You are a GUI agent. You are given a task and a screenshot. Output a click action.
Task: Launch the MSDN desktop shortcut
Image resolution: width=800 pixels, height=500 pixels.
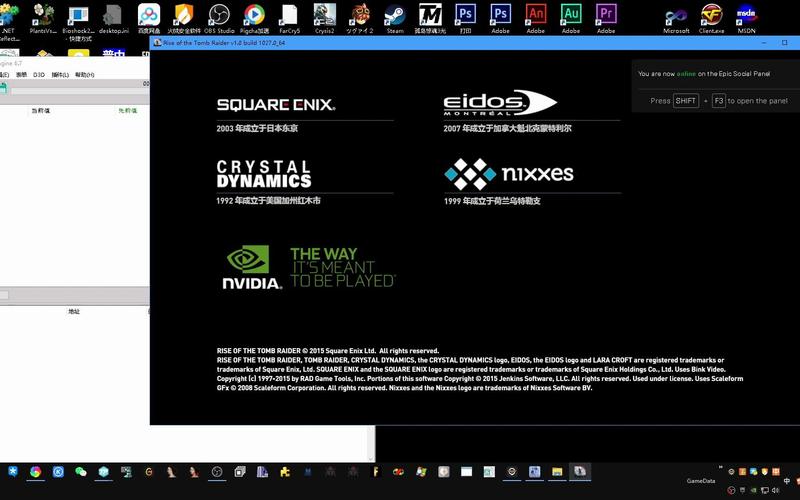pyautogui.click(x=746, y=15)
